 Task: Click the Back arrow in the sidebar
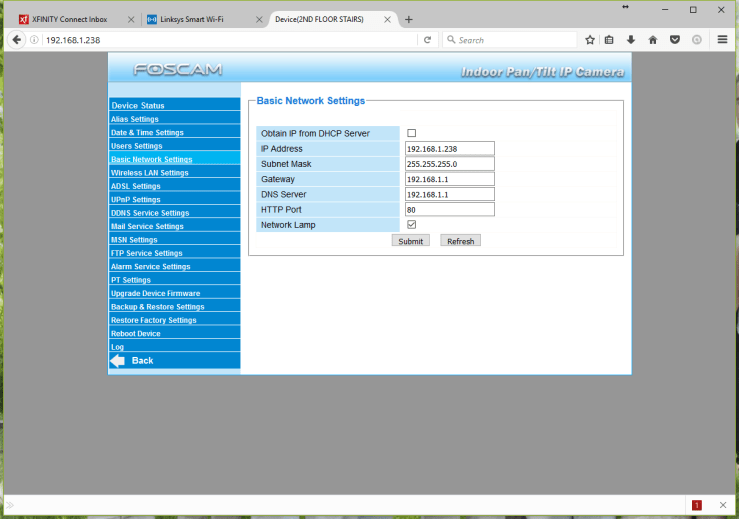(132, 360)
